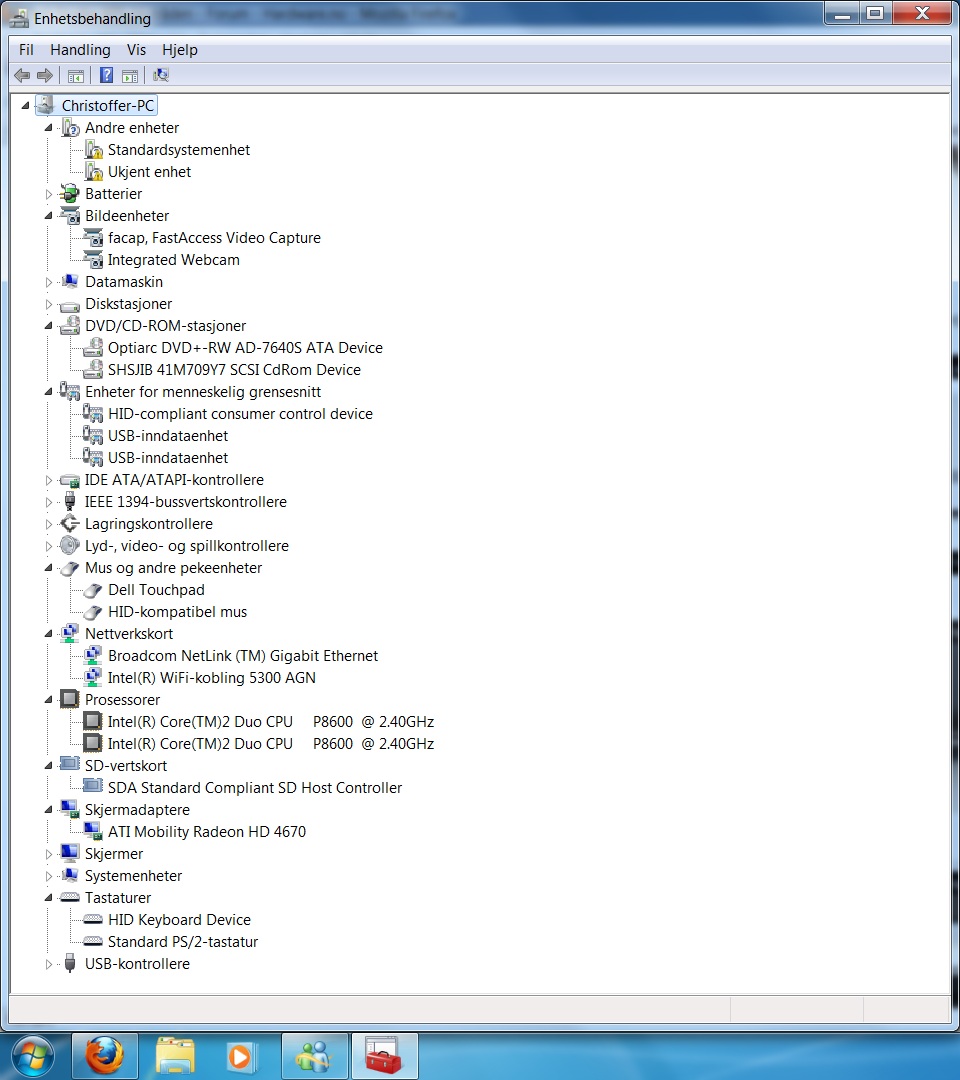
Task: Click the Ukjent enhet warning icon
Action: click(x=93, y=172)
